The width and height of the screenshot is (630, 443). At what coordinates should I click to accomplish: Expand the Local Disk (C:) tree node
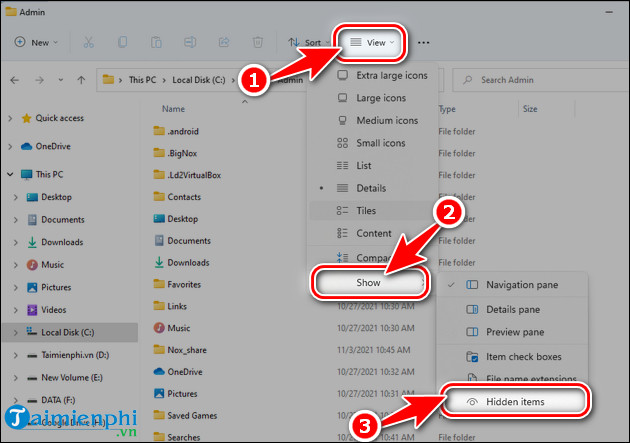[x=16, y=333]
